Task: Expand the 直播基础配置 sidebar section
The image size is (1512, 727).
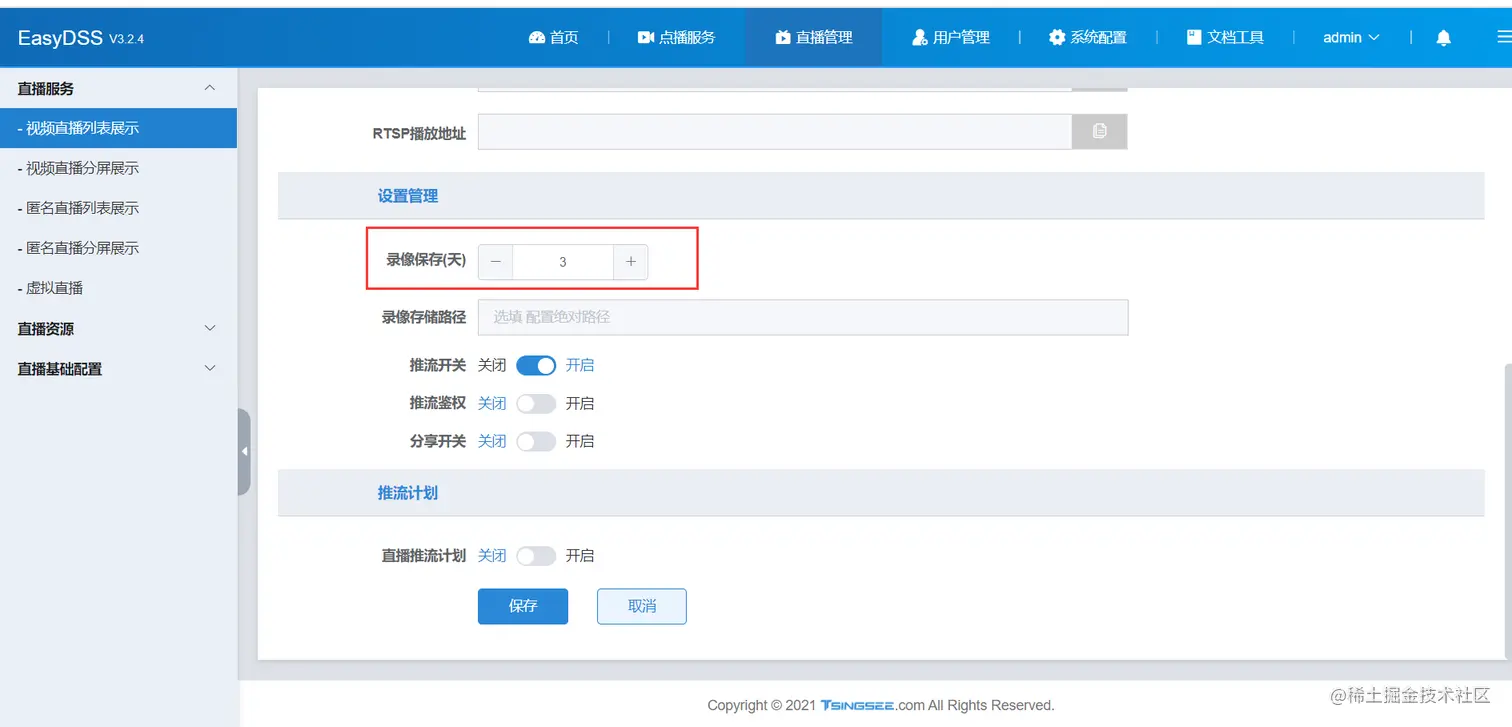Action: pyautogui.click(x=118, y=368)
